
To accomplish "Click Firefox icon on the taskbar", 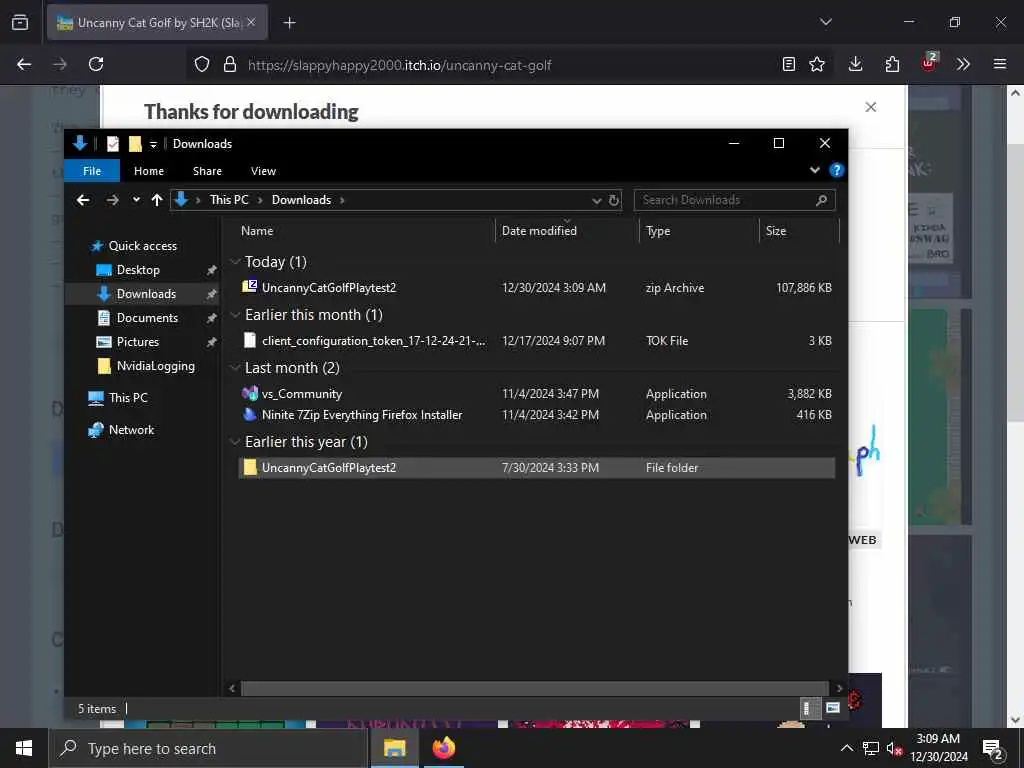I will coord(444,748).
